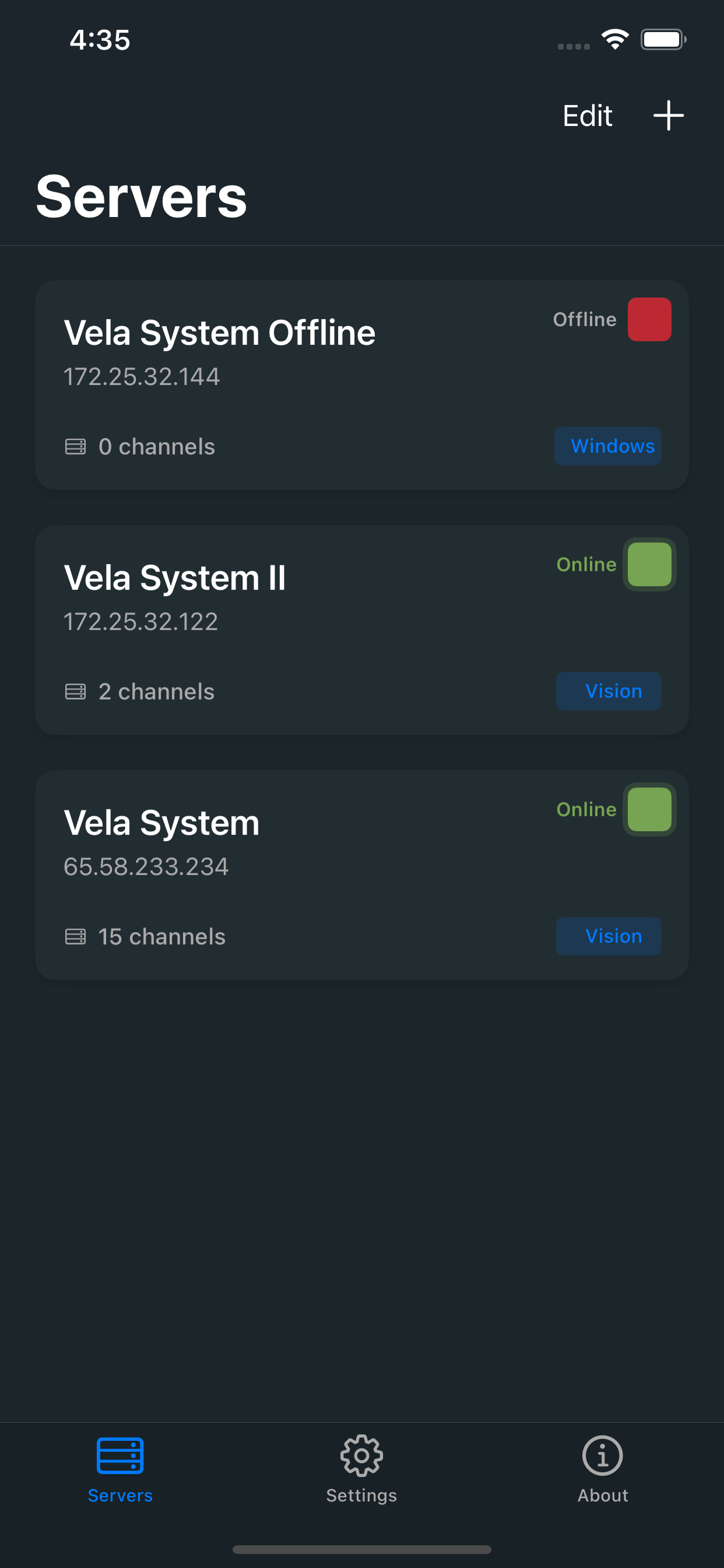Open the Vela System II server card

362,630
